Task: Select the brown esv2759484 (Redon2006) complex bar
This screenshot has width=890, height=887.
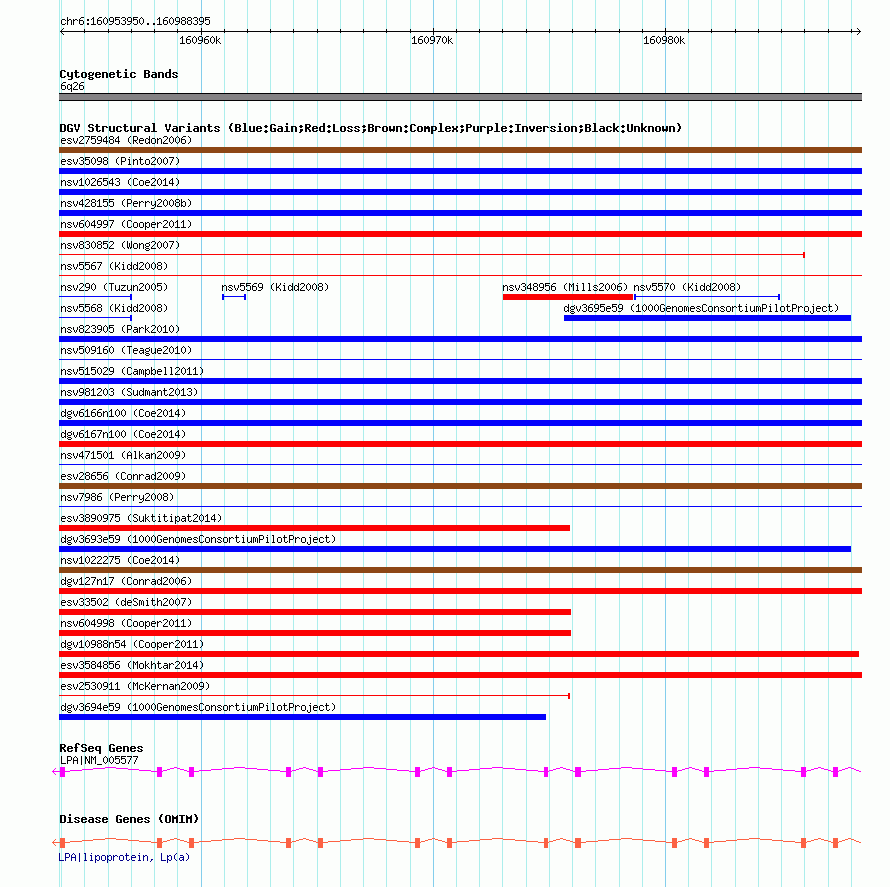Action: pos(460,150)
